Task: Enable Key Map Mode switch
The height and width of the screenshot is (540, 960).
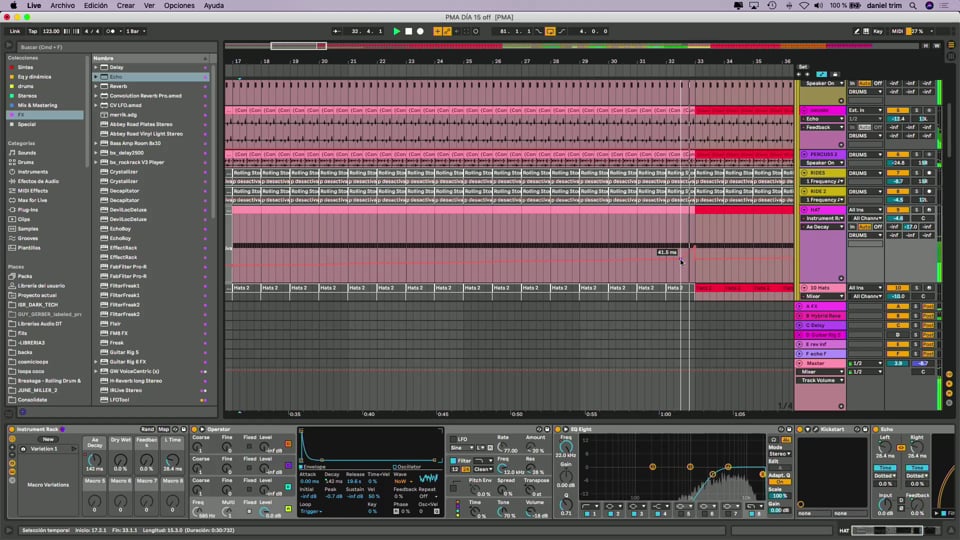Action: tap(878, 31)
